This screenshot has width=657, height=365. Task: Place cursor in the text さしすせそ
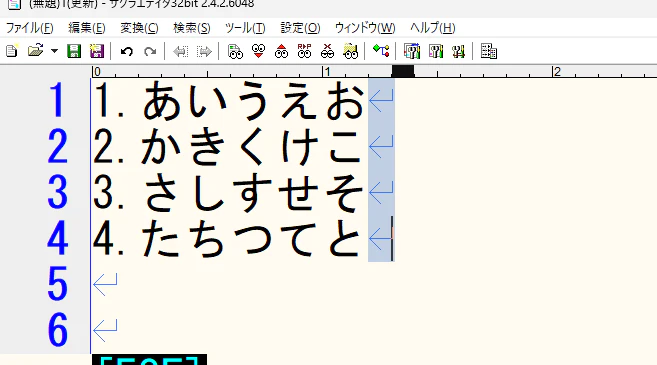point(253,193)
